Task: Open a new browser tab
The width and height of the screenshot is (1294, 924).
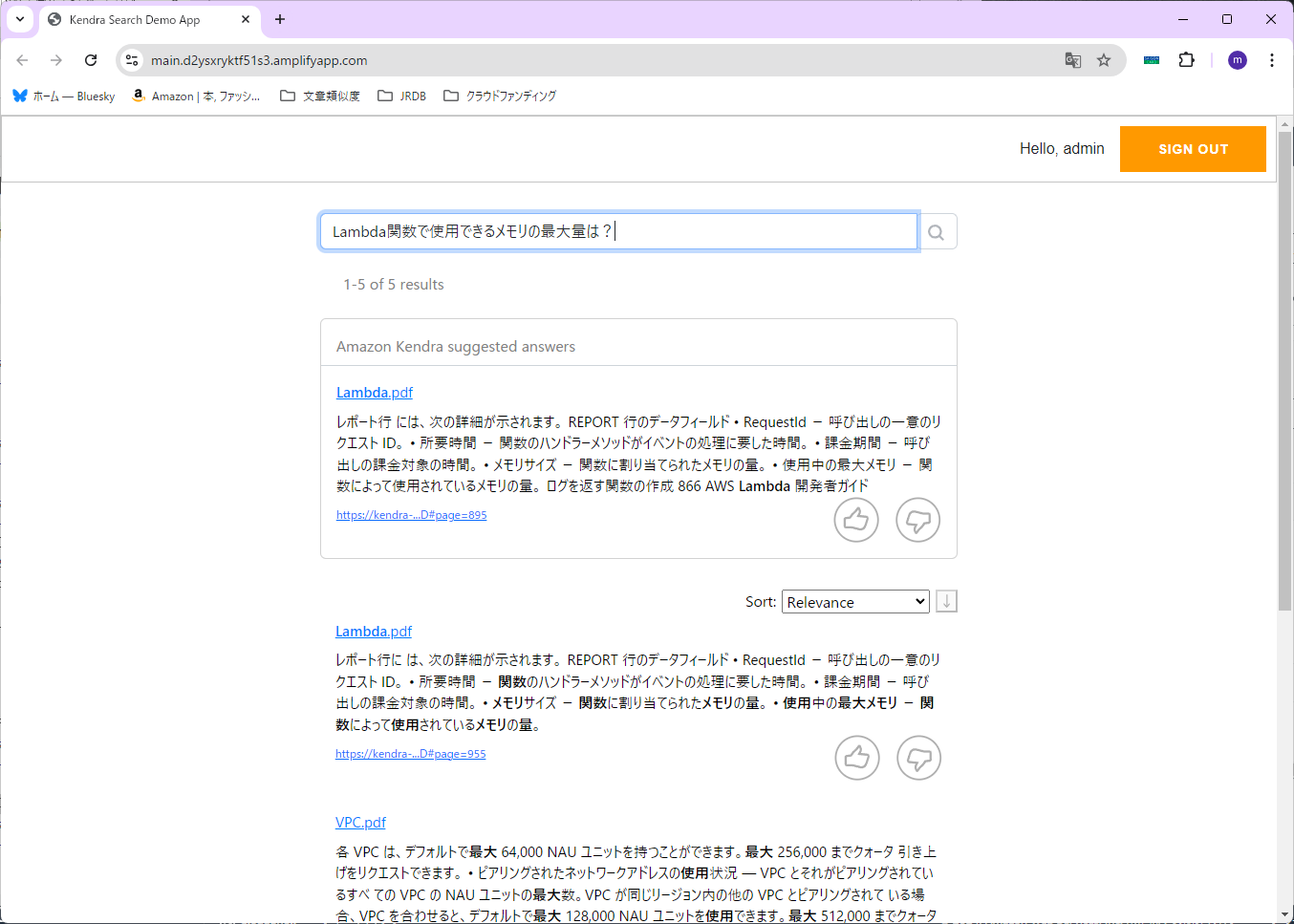Action: click(280, 19)
